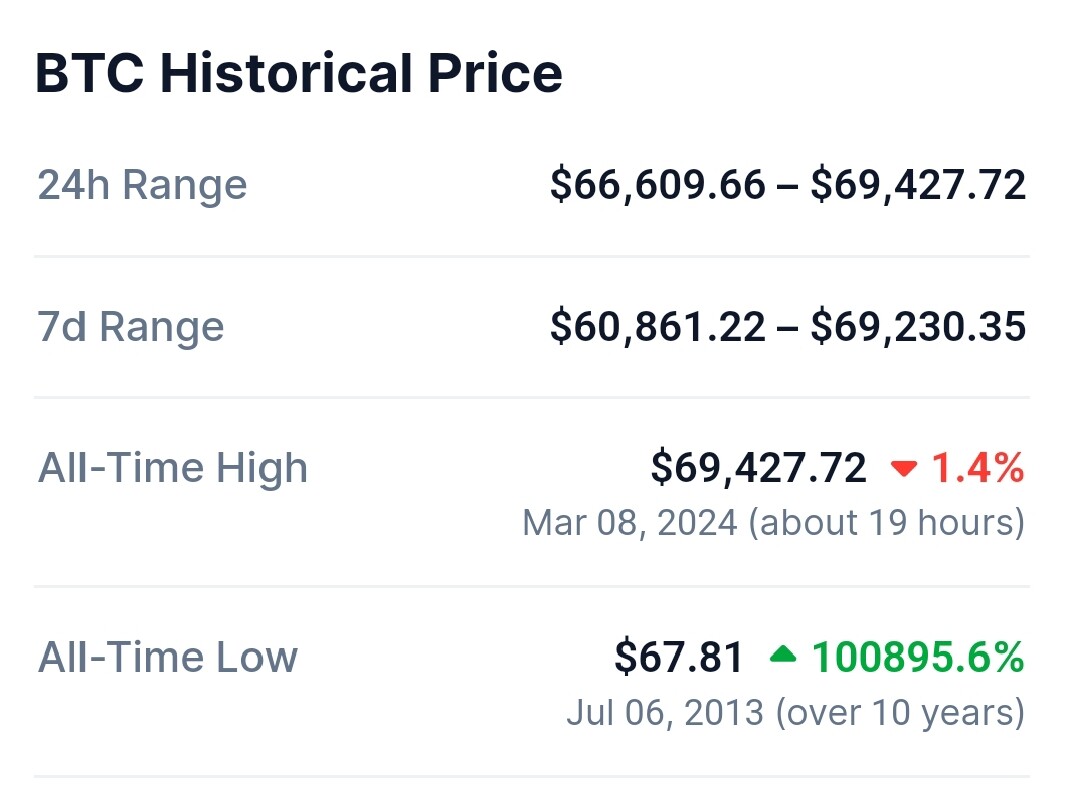Select the All-Time High label
Screen dimensions: 1072x788
tap(172, 468)
